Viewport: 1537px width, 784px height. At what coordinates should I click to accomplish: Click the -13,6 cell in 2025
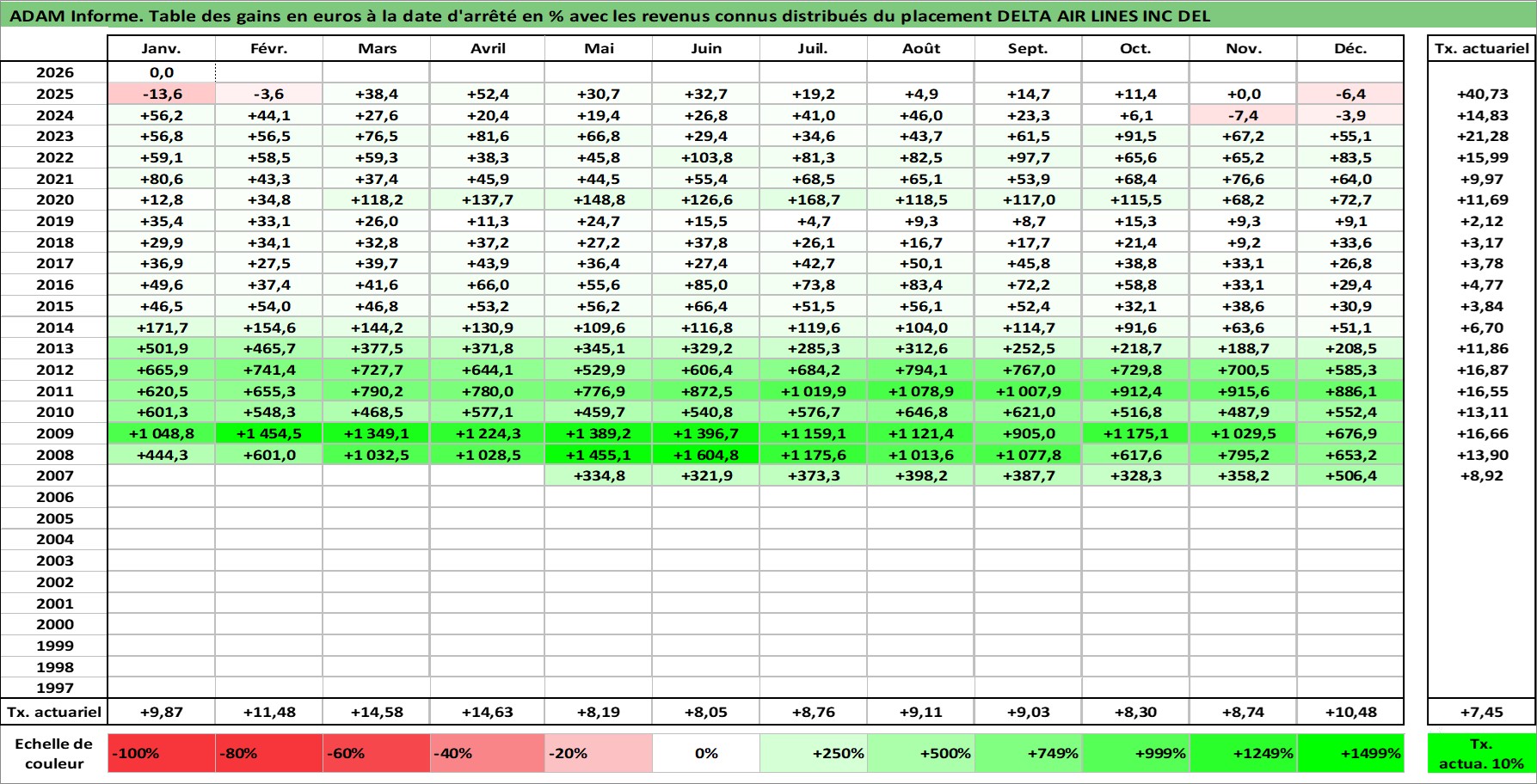point(162,95)
